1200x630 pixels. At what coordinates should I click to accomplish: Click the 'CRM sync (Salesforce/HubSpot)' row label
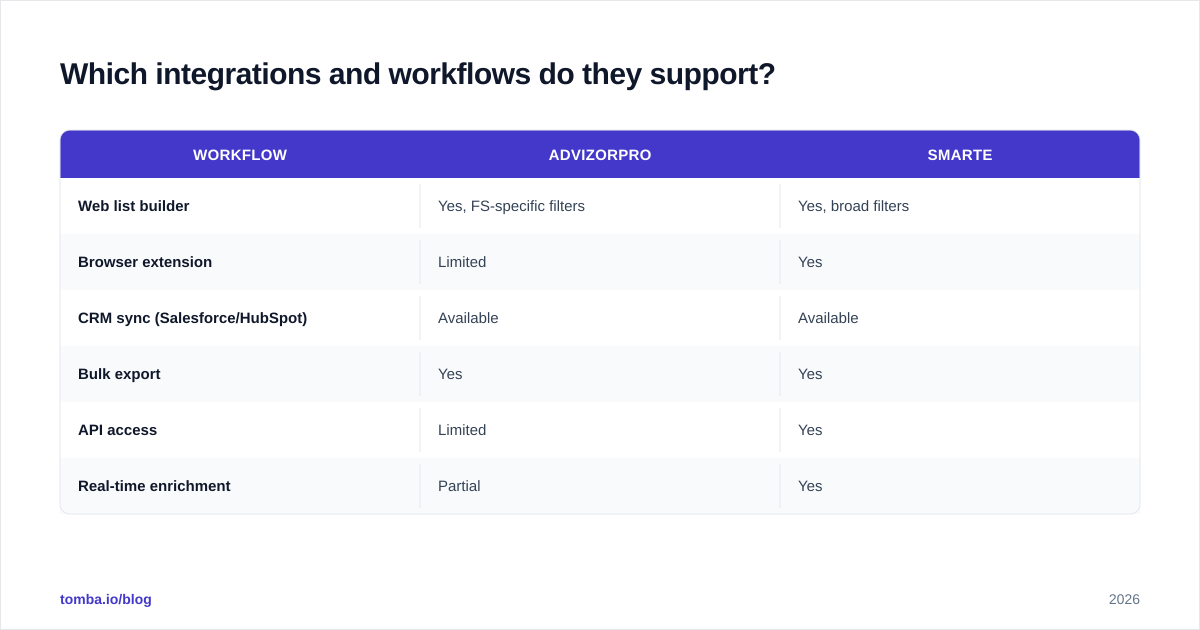193,318
